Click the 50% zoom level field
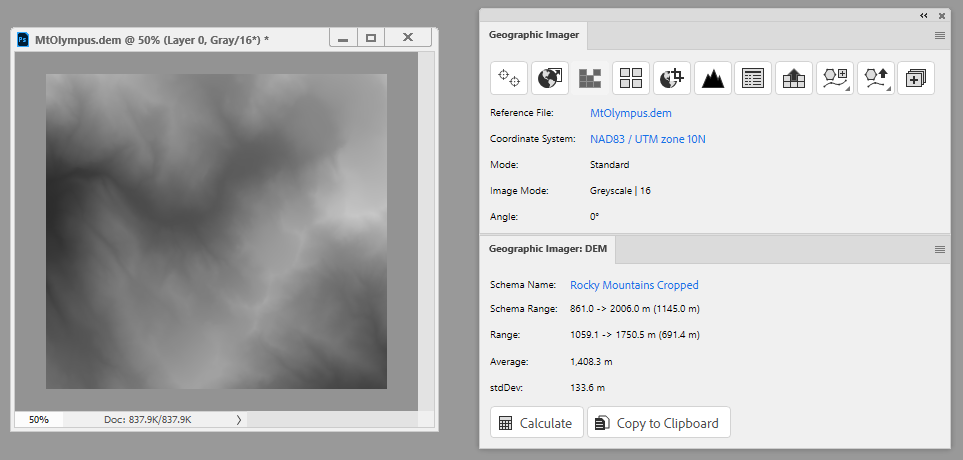 pyautogui.click(x=39, y=420)
